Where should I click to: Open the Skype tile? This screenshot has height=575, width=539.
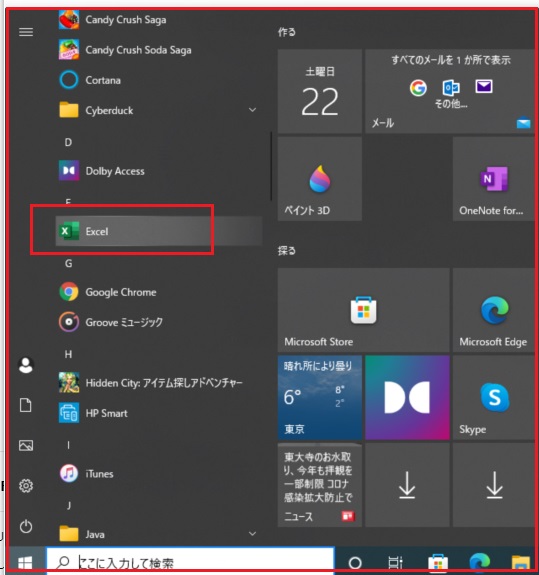pos(494,398)
